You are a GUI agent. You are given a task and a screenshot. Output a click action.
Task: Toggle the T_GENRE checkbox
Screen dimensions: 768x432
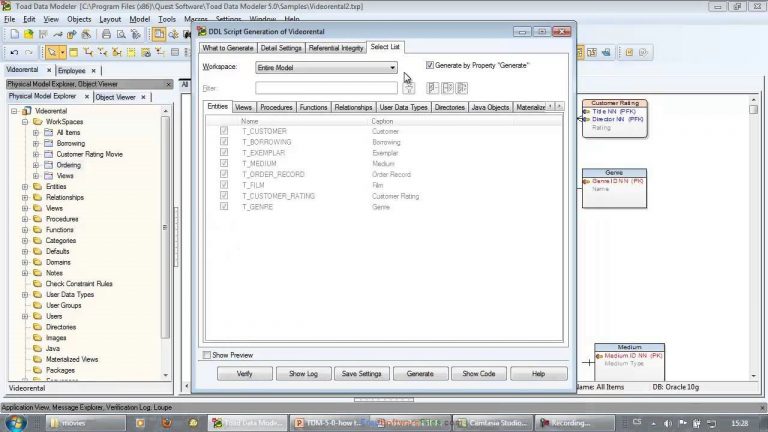[224, 206]
